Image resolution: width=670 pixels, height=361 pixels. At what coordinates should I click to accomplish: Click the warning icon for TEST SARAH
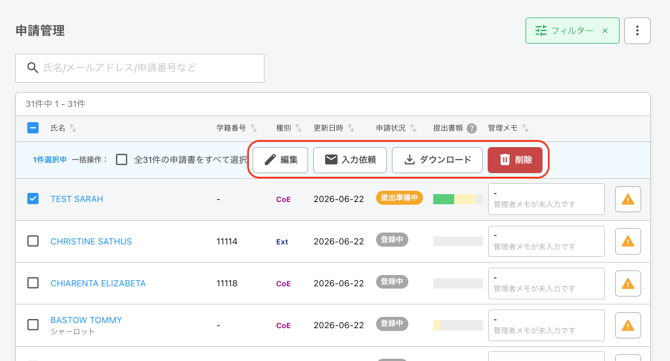pos(628,199)
